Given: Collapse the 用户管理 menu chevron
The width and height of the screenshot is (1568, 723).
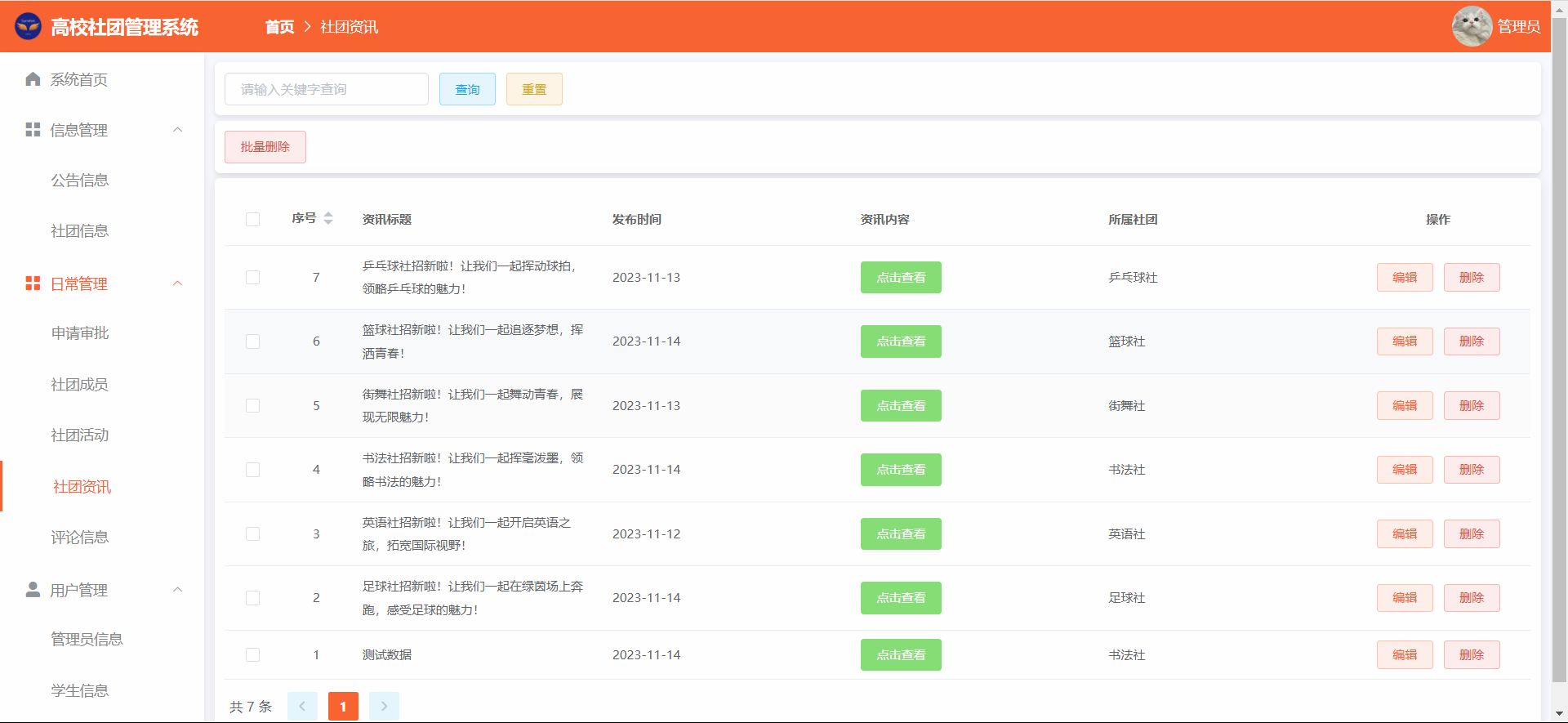Looking at the screenshot, I should click(x=177, y=590).
